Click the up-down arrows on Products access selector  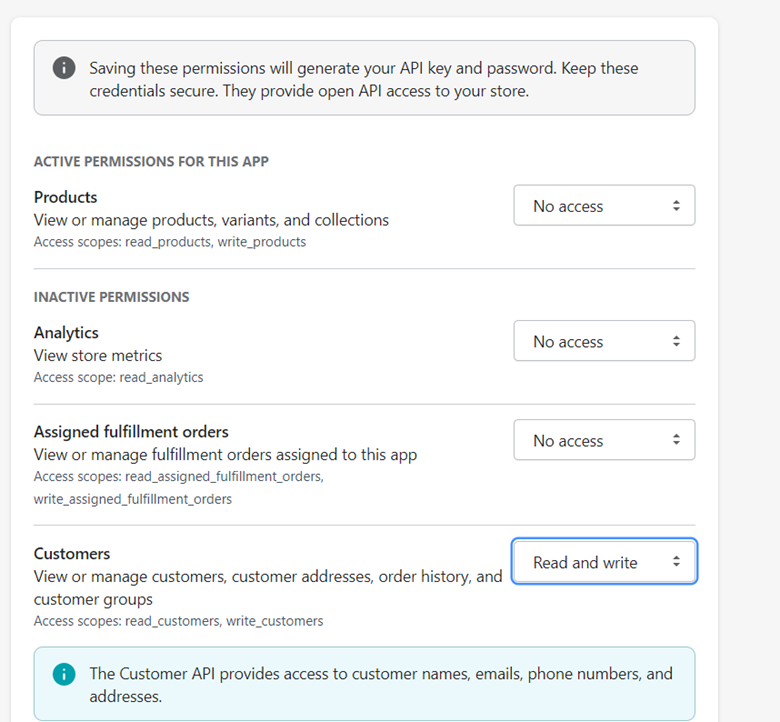676,206
